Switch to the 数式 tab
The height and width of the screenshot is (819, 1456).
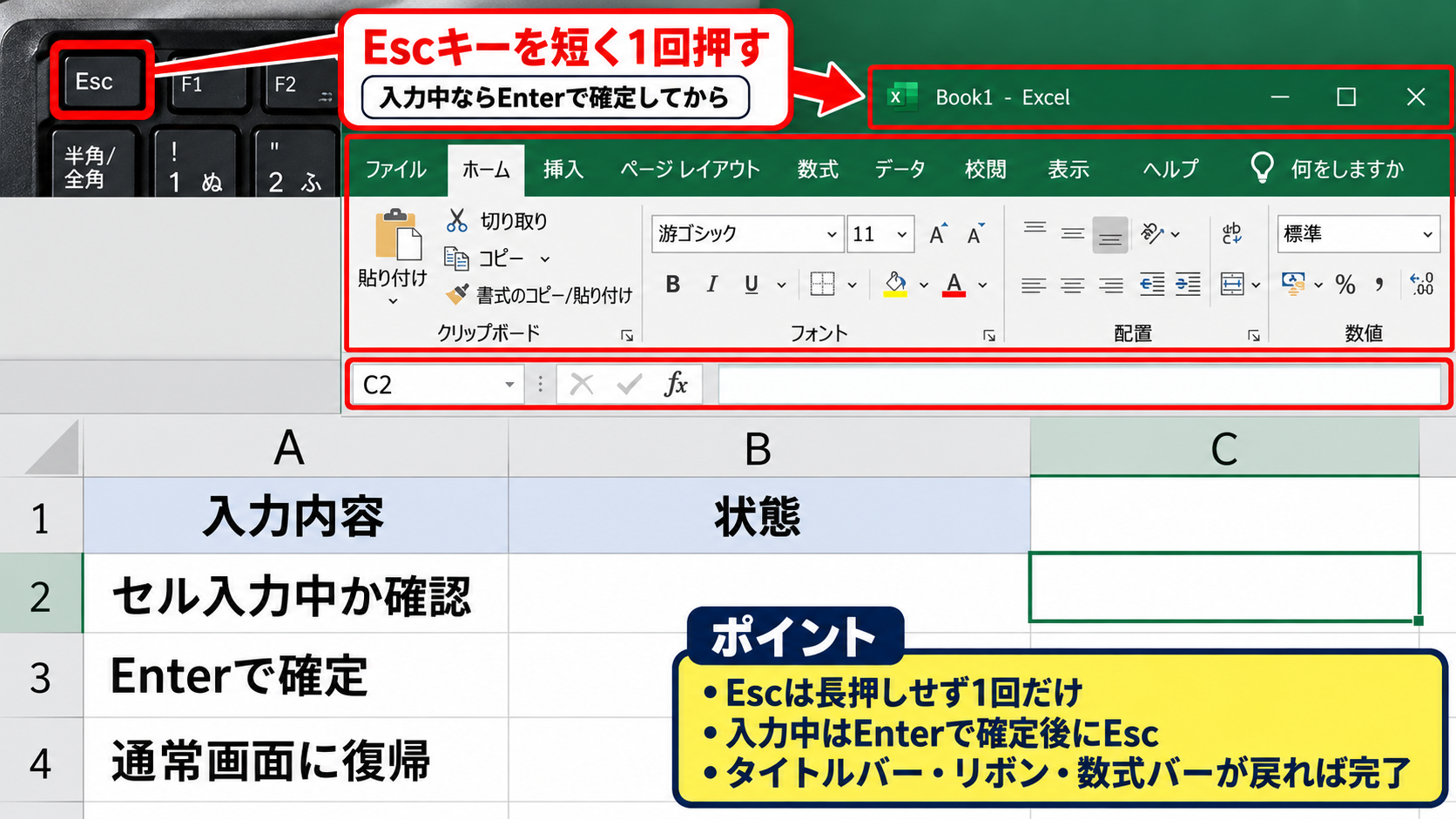[818, 169]
